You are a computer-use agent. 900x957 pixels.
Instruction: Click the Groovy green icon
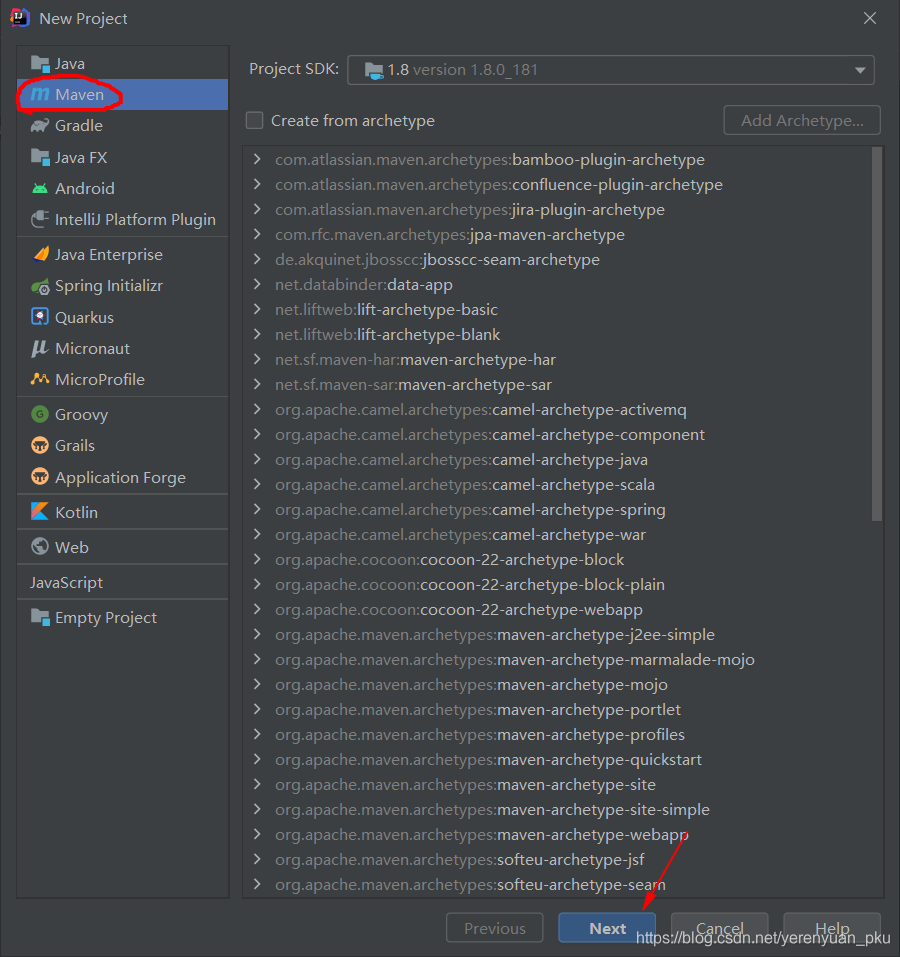[x=40, y=414]
